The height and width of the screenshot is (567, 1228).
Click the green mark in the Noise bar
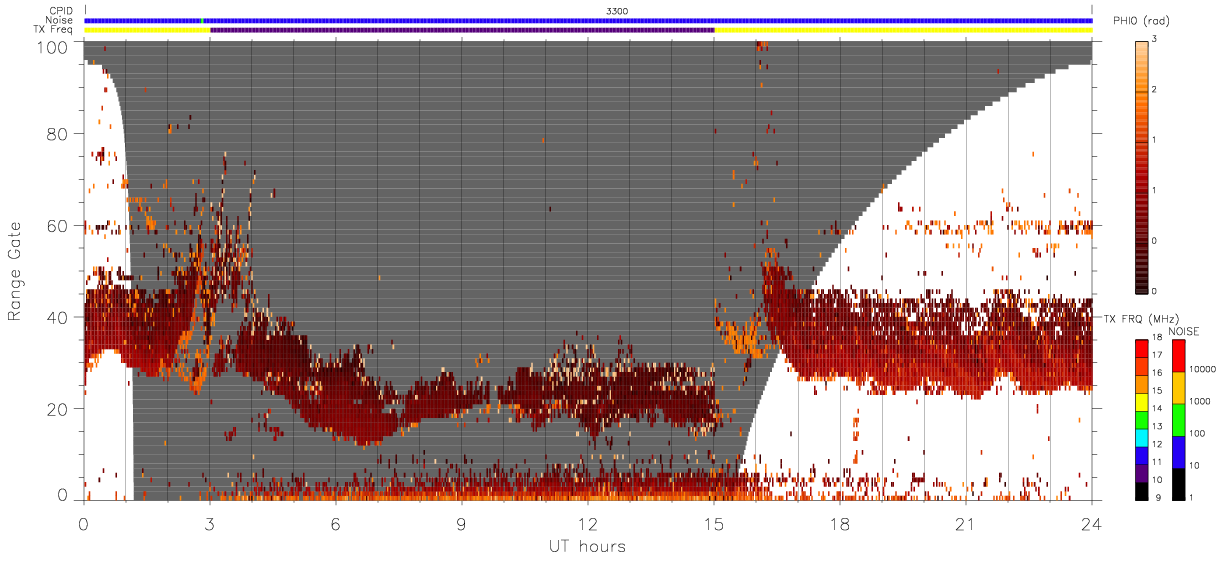[202, 20]
